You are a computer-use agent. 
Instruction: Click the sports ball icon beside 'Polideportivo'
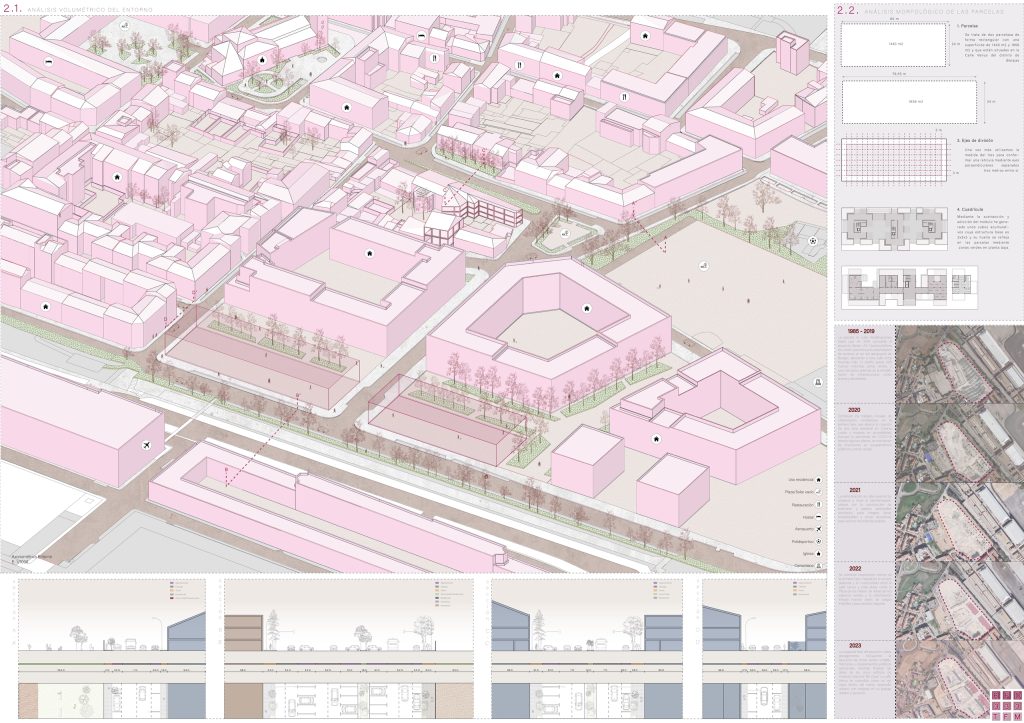pyautogui.click(x=818, y=541)
